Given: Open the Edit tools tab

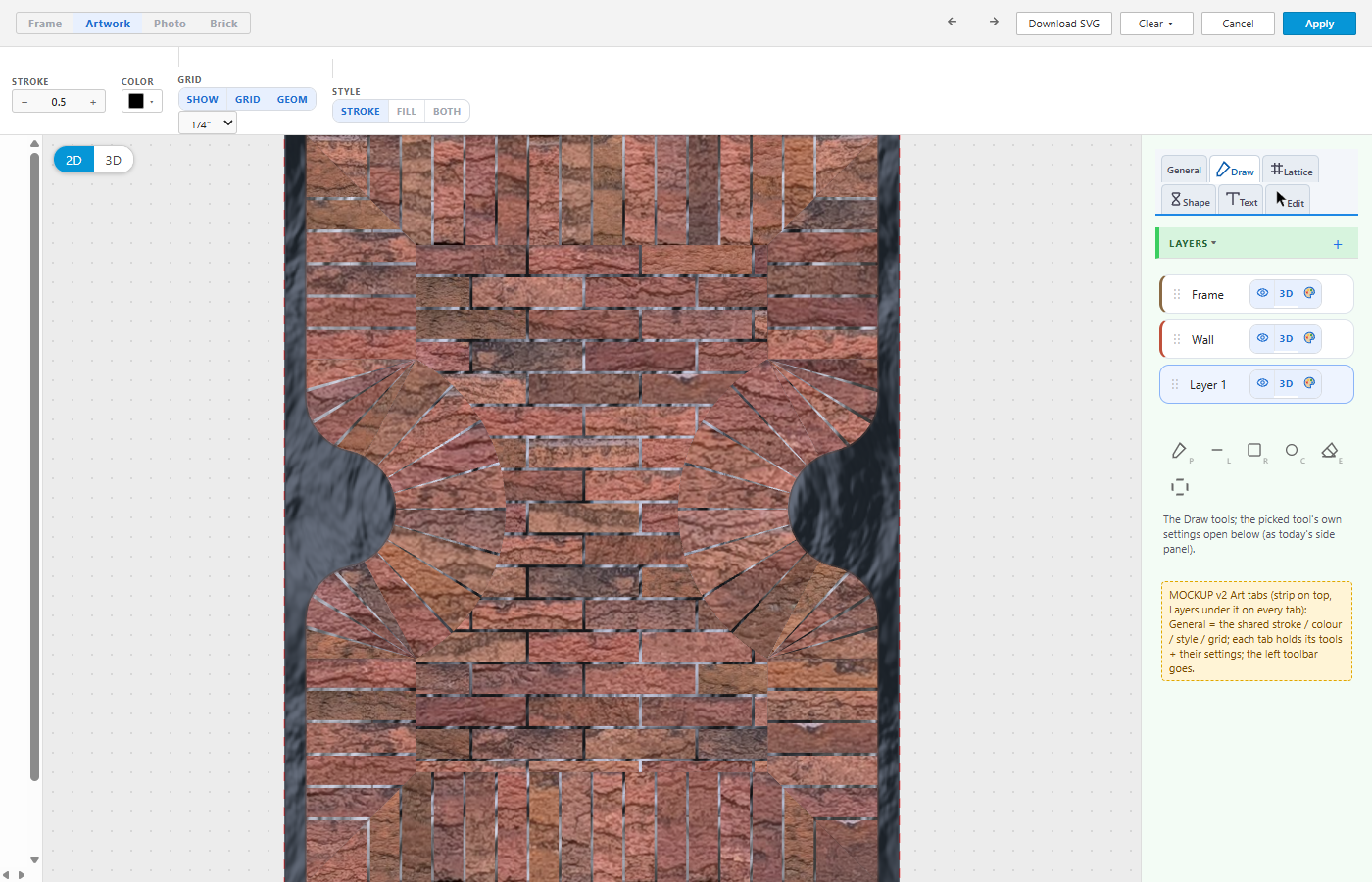Looking at the screenshot, I should tap(1289, 200).
